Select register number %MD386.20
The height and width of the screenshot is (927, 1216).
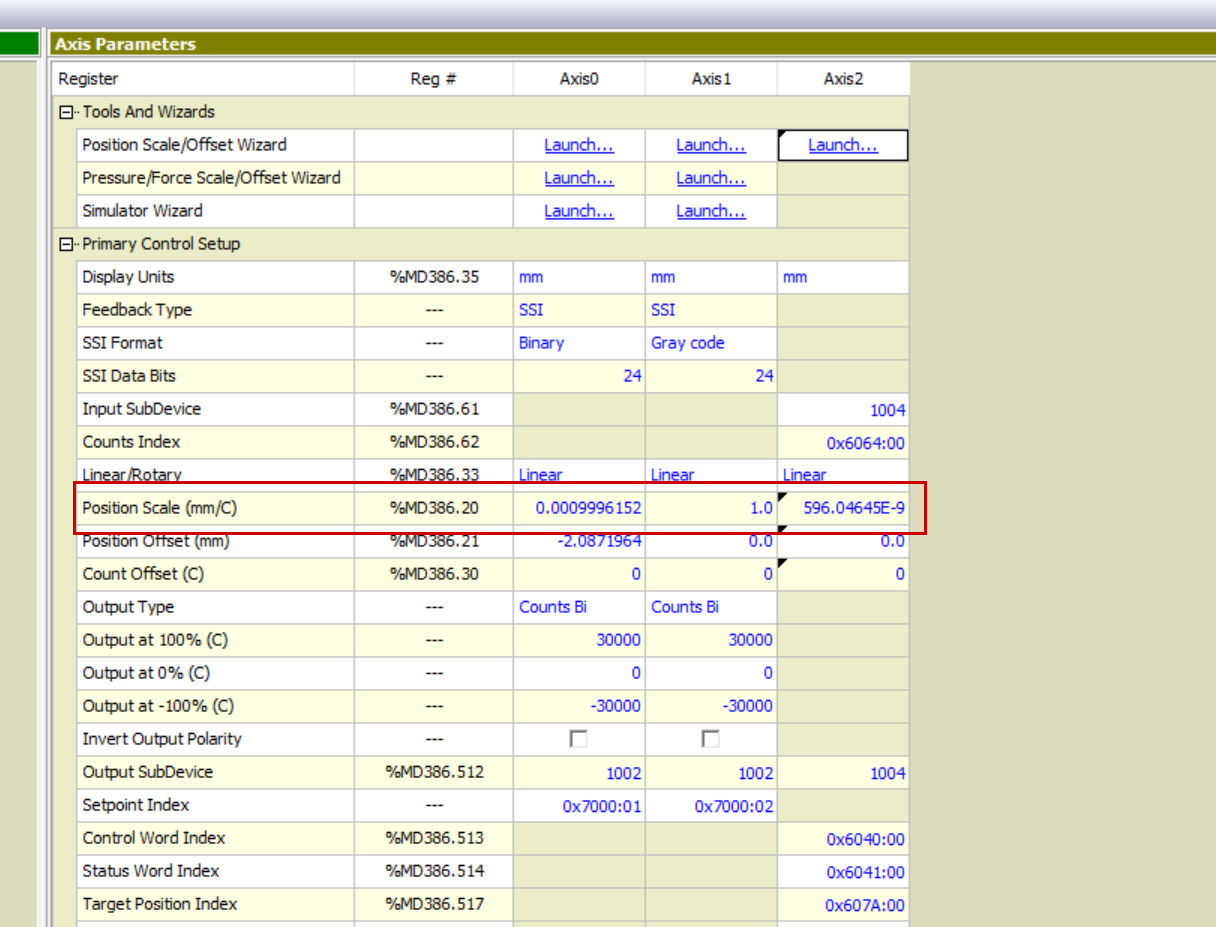(x=434, y=508)
